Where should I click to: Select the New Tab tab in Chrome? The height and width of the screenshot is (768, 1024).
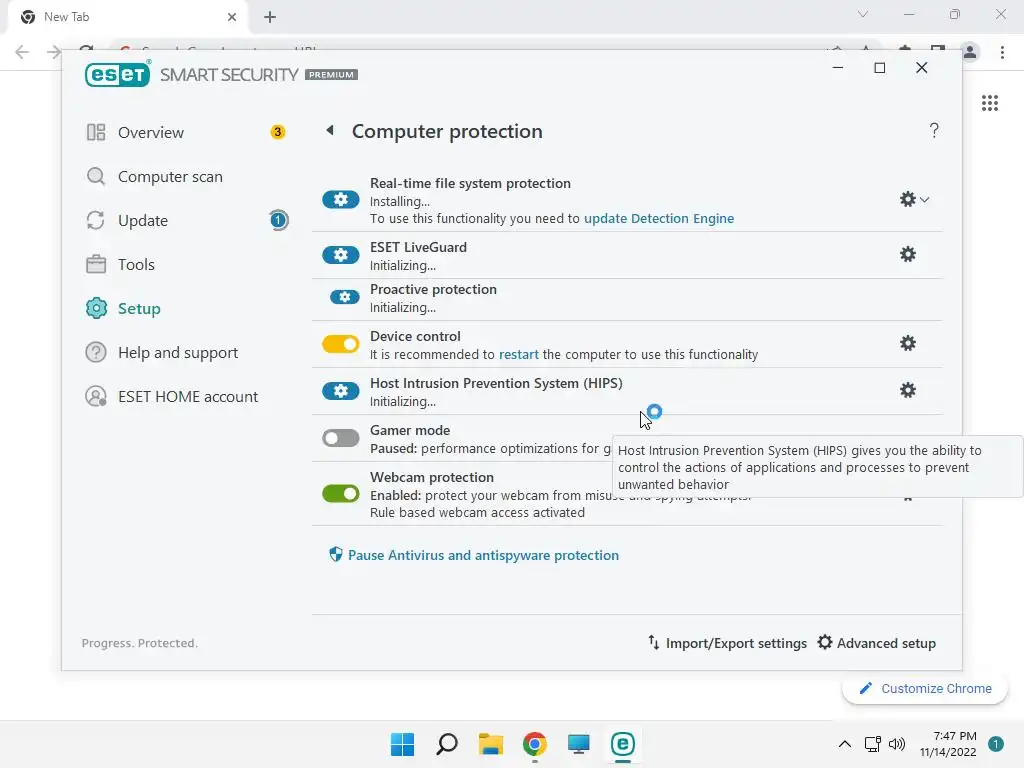[127, 17]
